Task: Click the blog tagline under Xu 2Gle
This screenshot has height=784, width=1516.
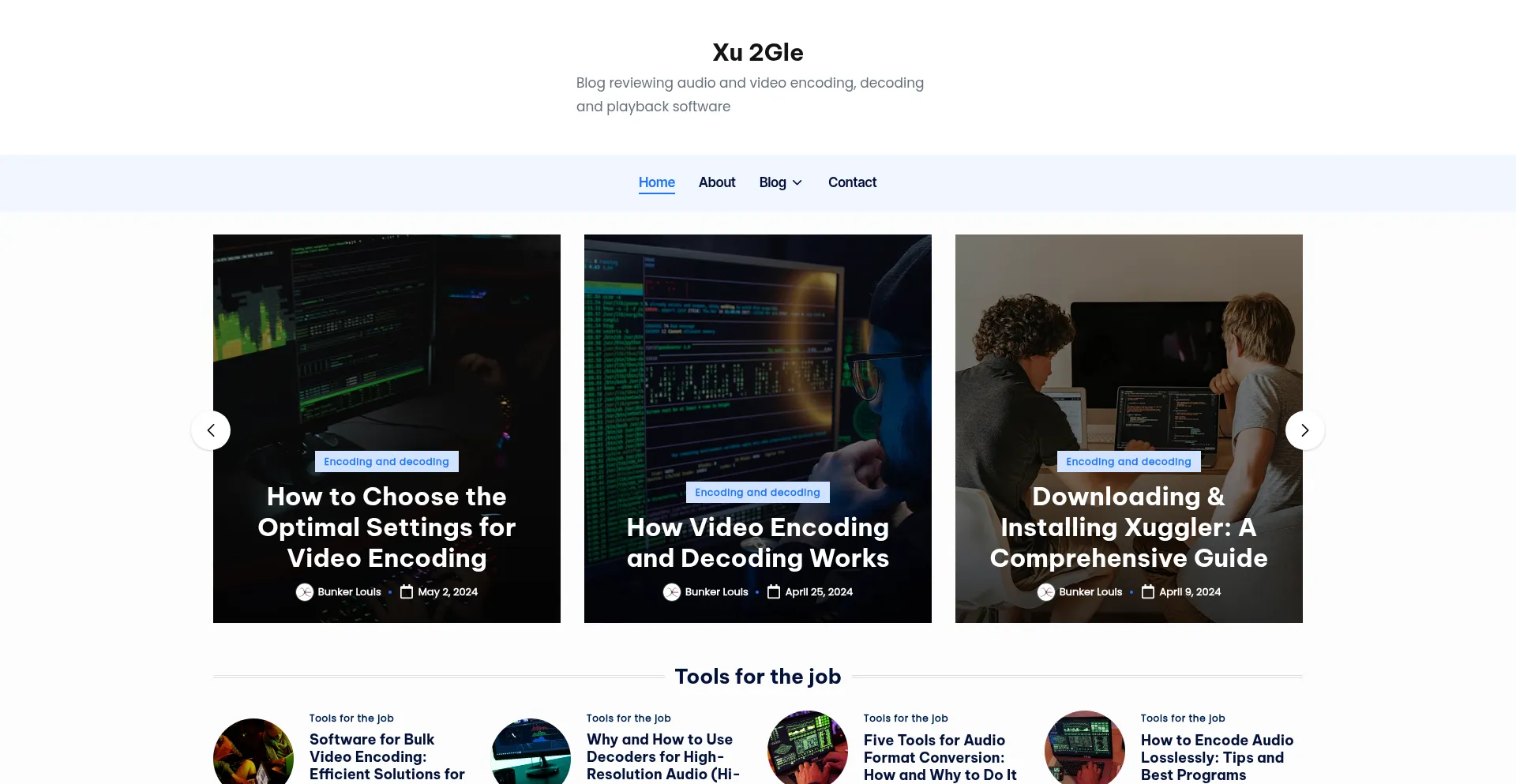Action: (x=750, y=95)
